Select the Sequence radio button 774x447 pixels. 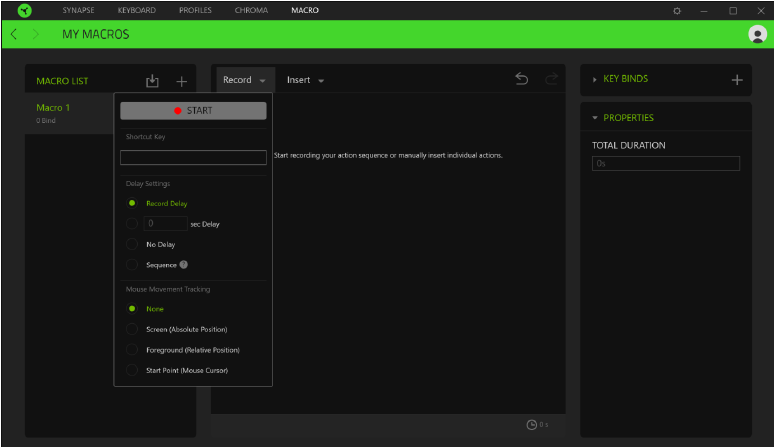coord(132,265)
